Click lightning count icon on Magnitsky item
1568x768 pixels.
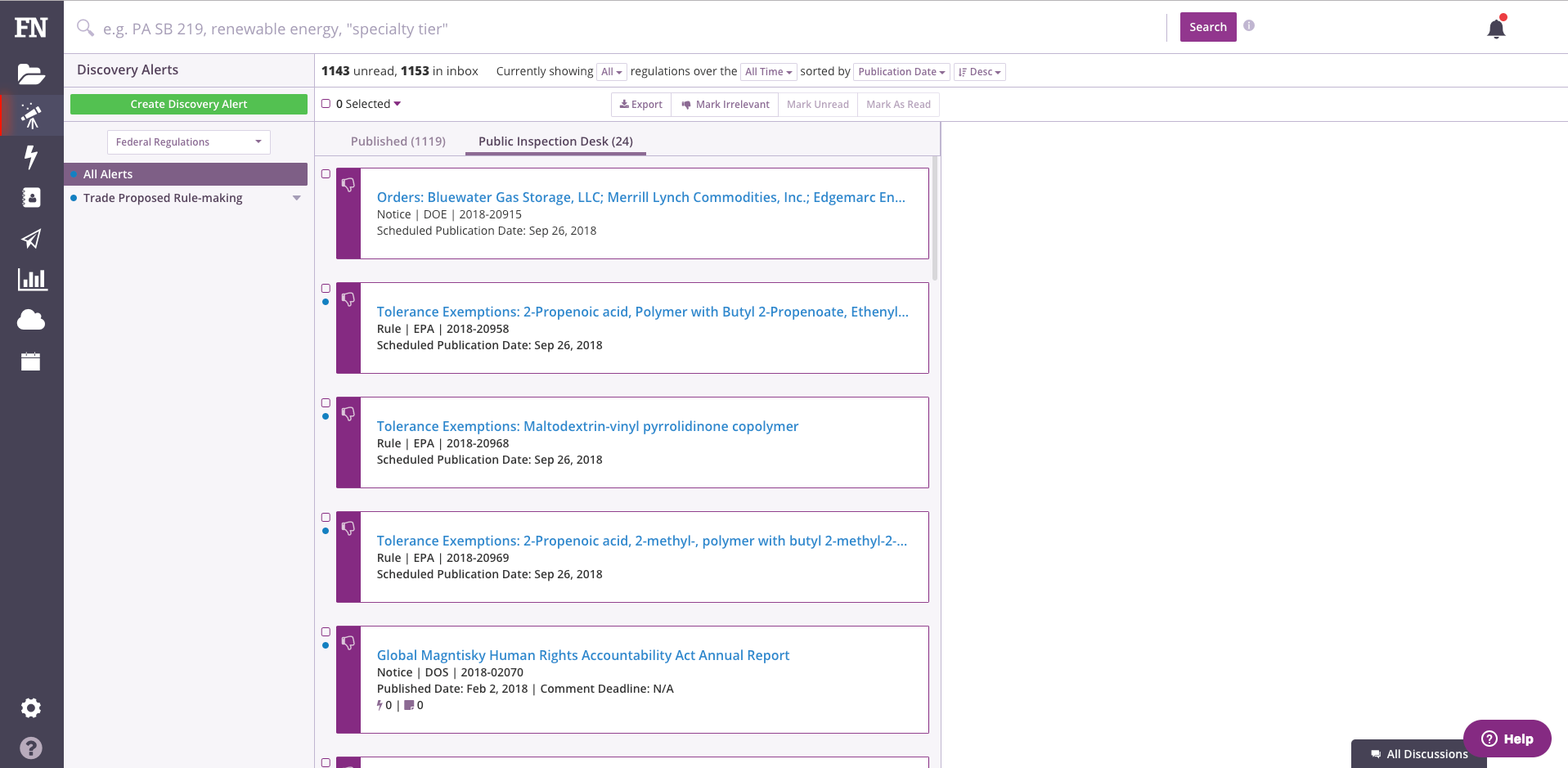[380, 705]
